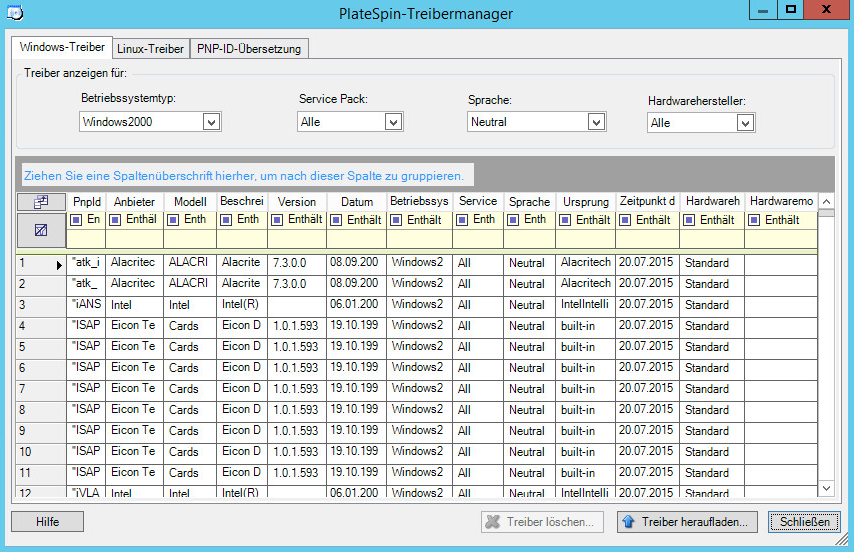Click the Version column filter operator icon

coord(277,220)
